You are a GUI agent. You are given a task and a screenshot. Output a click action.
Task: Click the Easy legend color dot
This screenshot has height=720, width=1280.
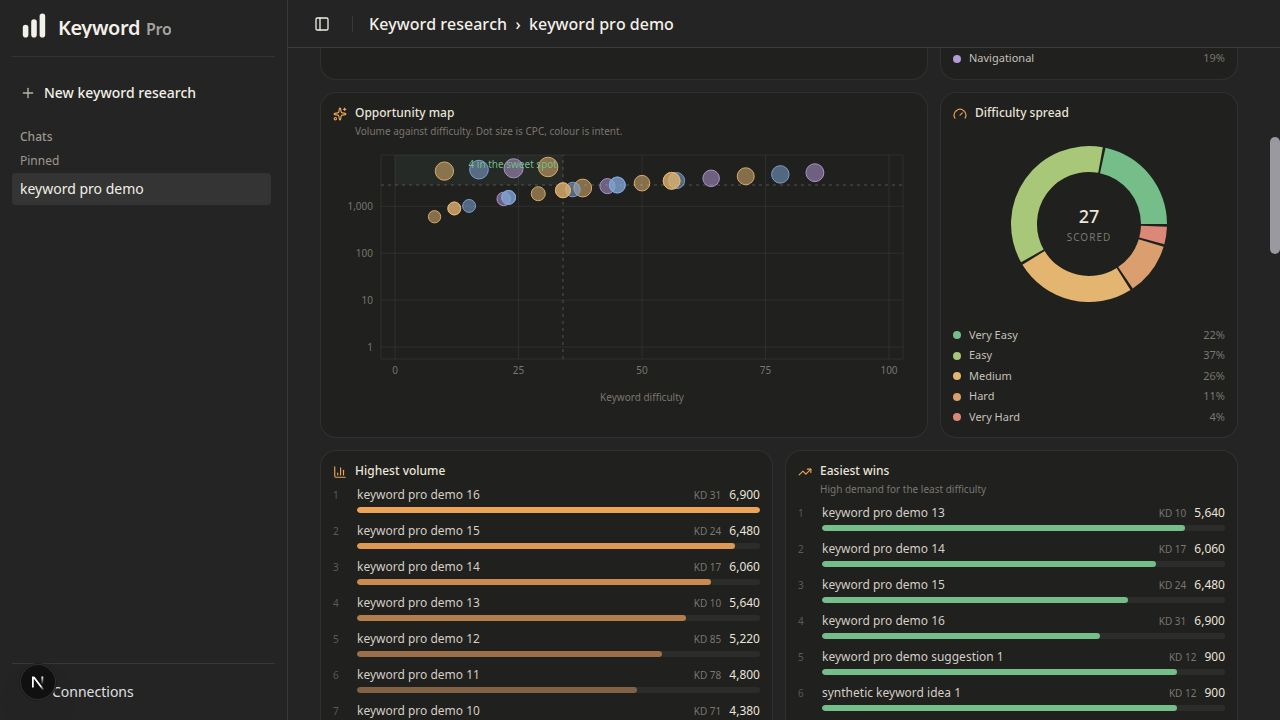coord(957,355)
